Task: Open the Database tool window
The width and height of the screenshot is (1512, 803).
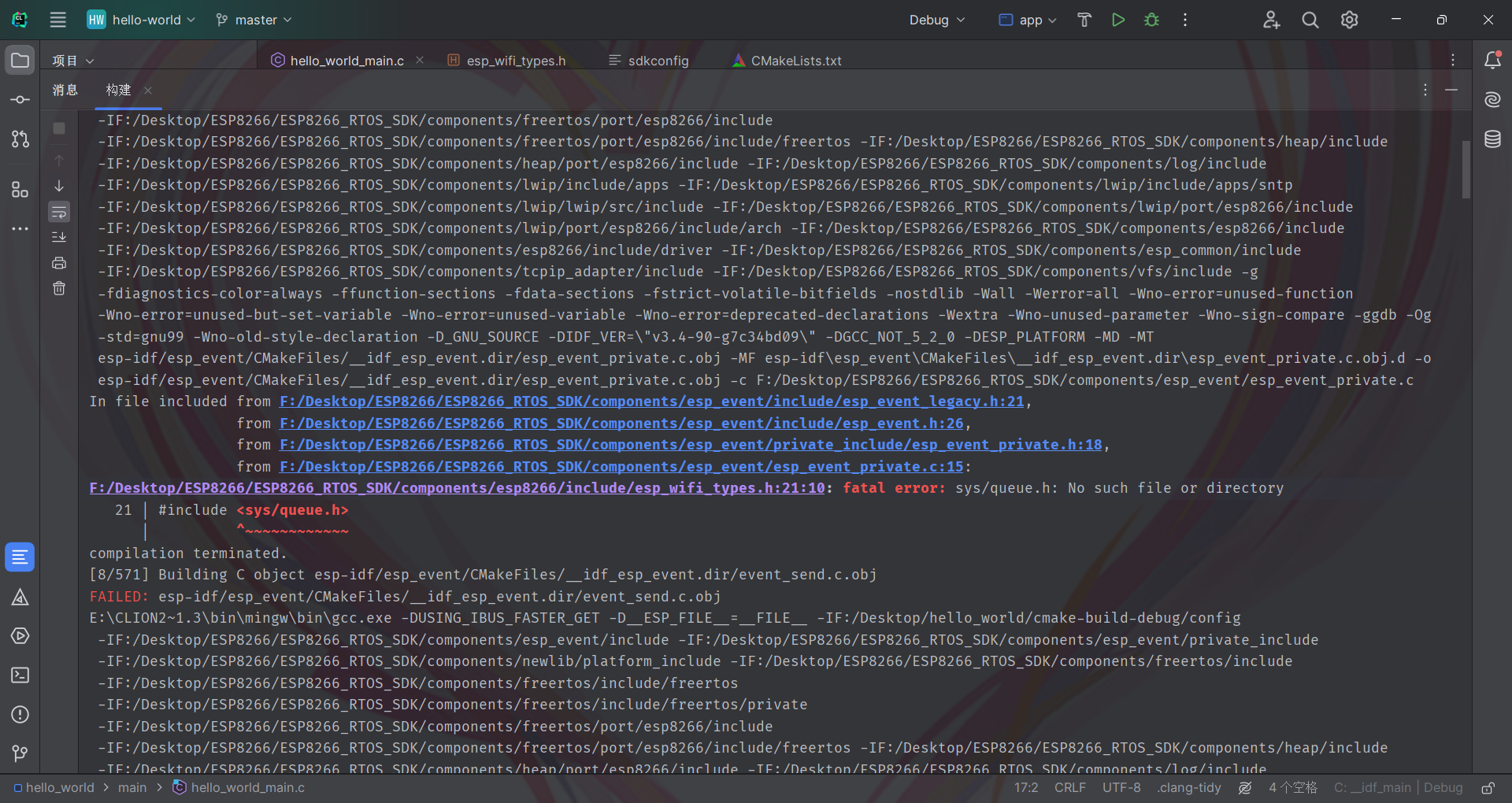Action: point(1492,139)
